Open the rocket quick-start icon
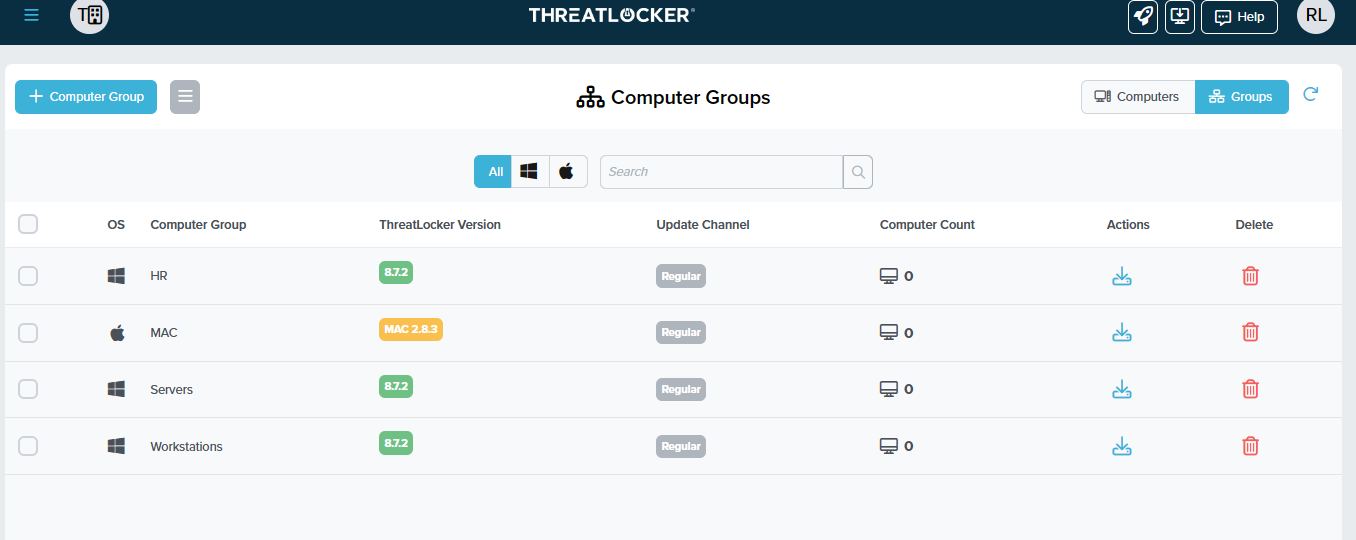1356x540 pixels. 1143,16
